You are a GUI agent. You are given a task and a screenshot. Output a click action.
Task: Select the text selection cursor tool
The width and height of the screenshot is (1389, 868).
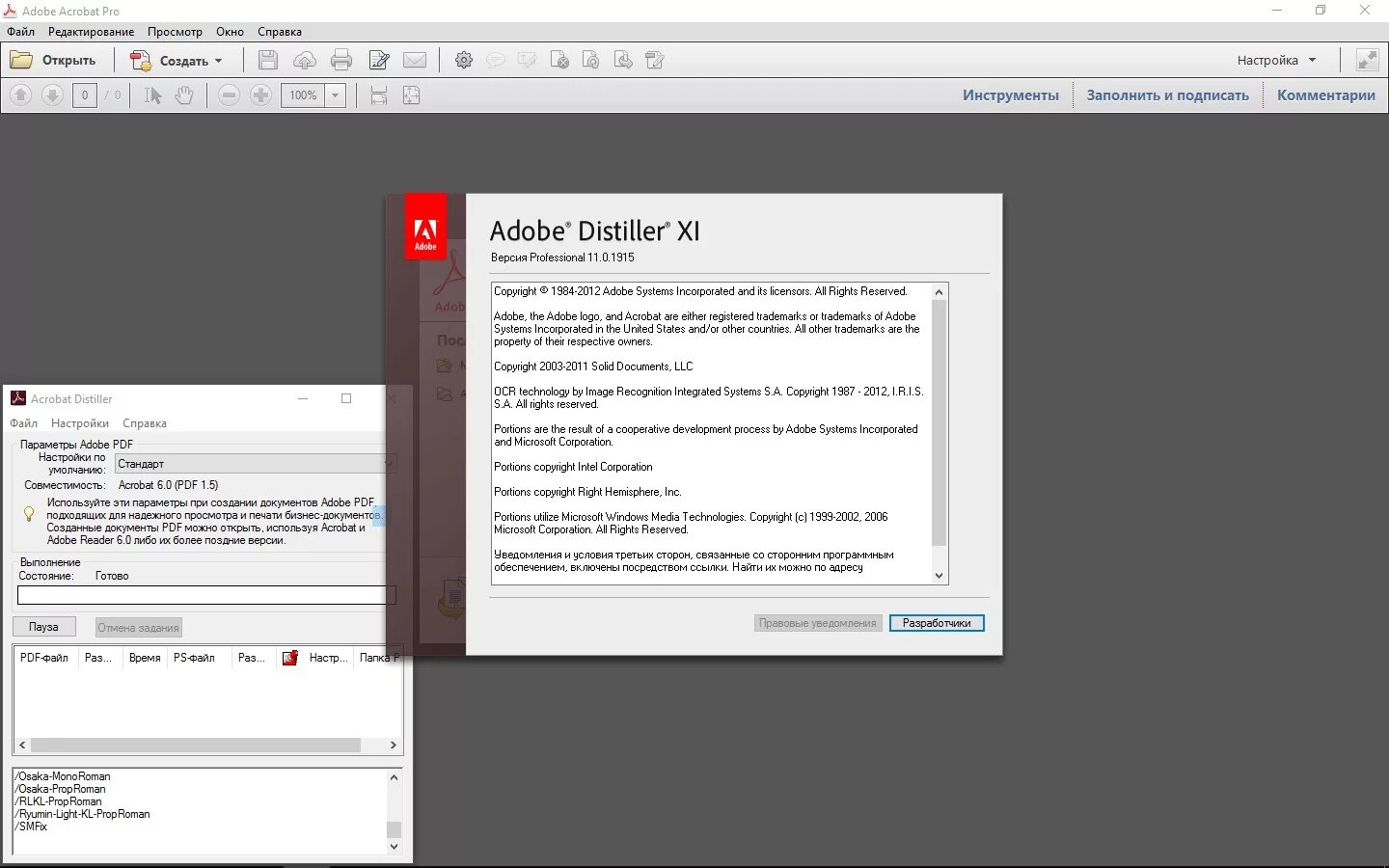tap(152, 95)
